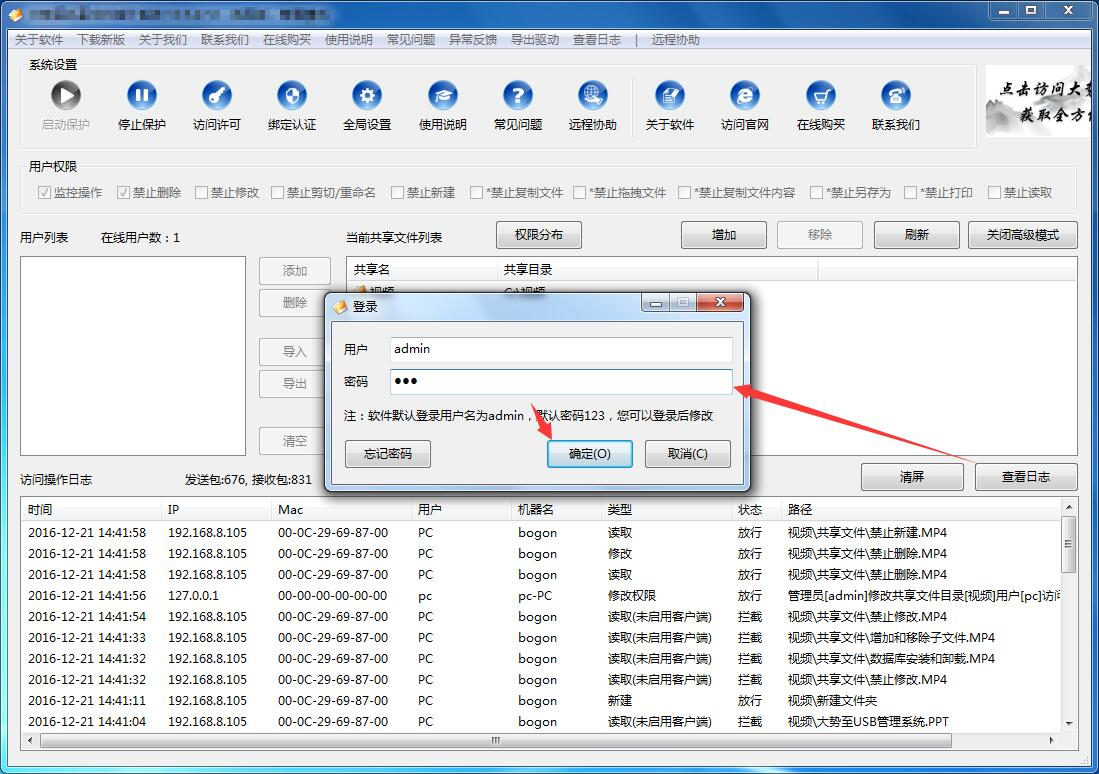Screen dimensions: 1099x774
Task: Click the 权限分布 button
Action: click(x=539, y=235)
